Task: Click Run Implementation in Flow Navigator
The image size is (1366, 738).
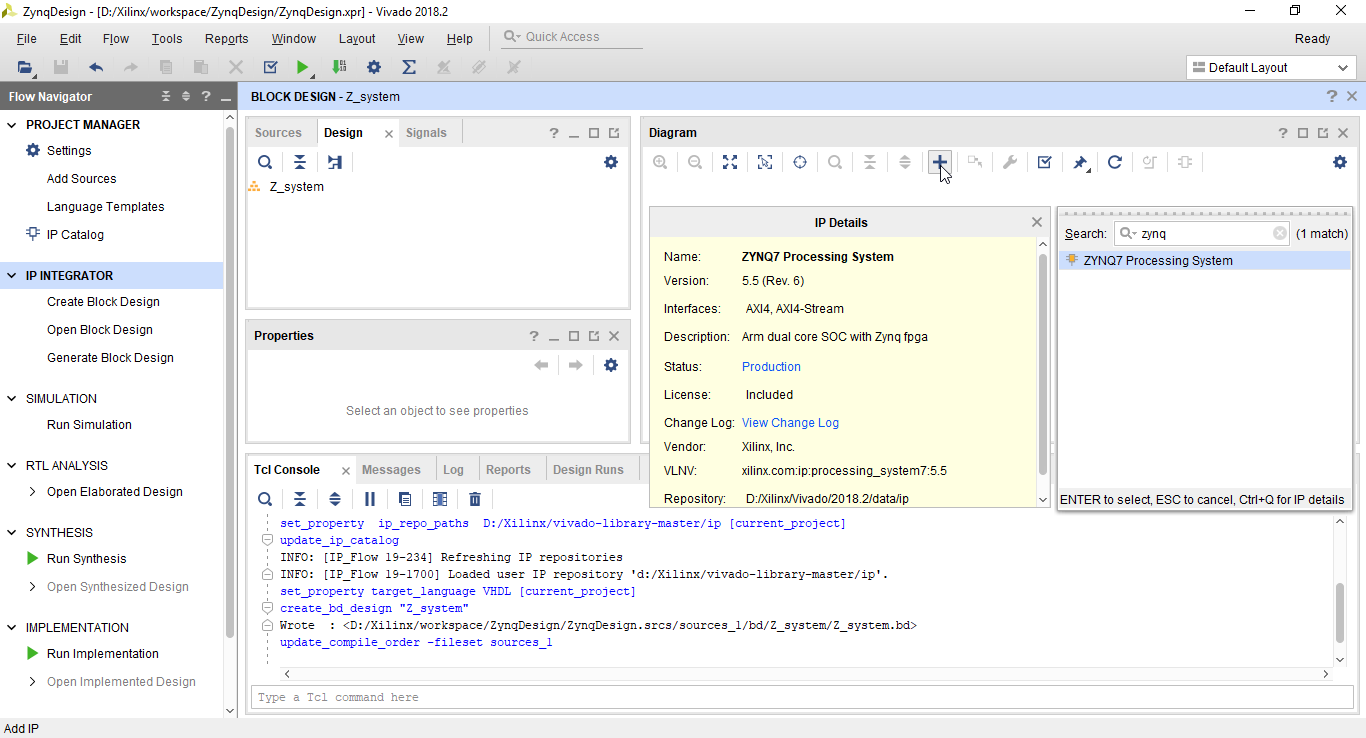Action: tap(102, 654)
